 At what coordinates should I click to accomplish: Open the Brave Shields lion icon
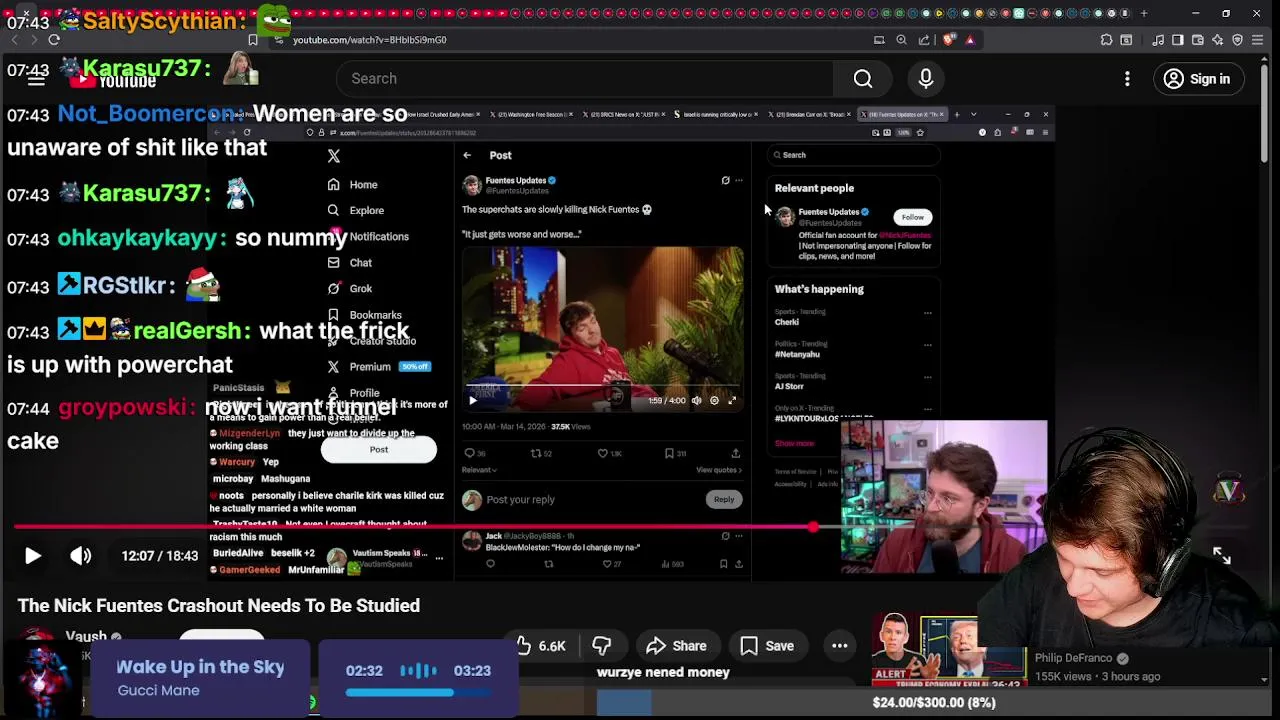pyautogui.click(x=947, y=40)
